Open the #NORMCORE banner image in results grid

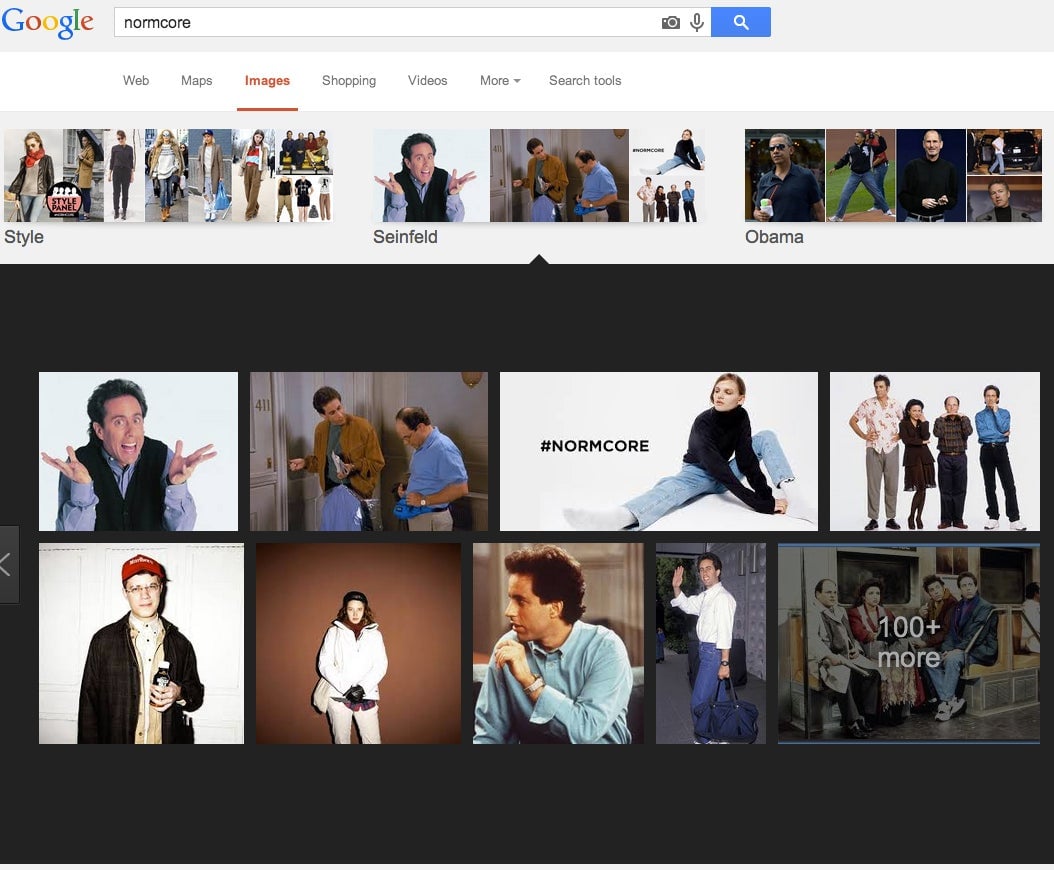tap(659, 451)
